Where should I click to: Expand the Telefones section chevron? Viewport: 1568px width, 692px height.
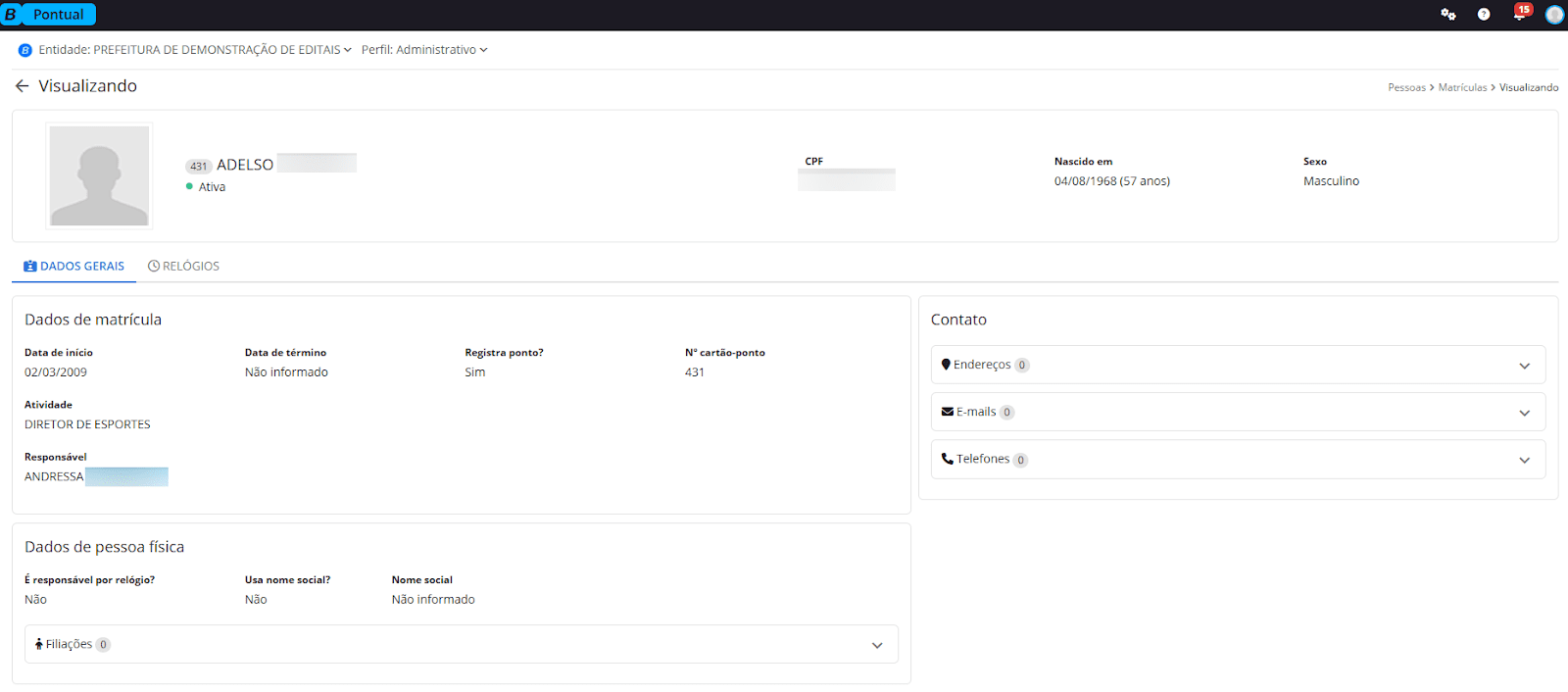click(1524, 460)
